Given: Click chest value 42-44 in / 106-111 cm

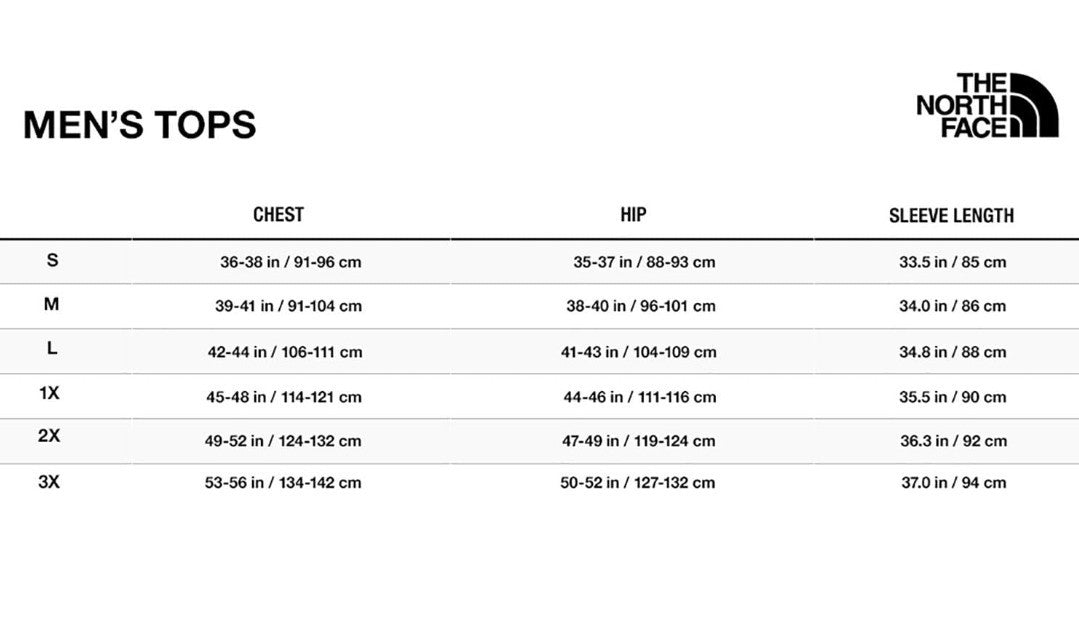Looking at the screenshot, I should [285, 352].
